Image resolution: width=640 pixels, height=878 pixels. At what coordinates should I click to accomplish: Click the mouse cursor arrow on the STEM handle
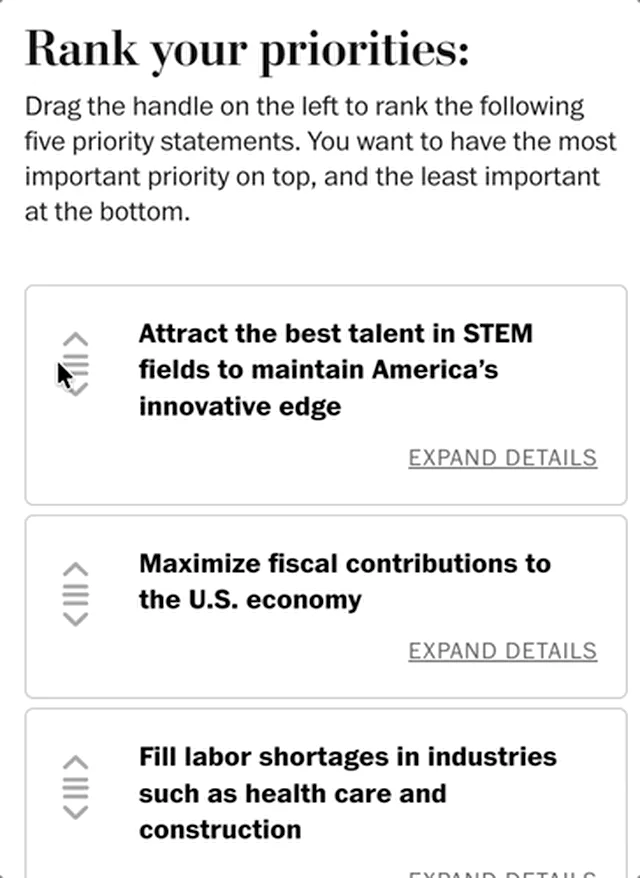[63, 376]
